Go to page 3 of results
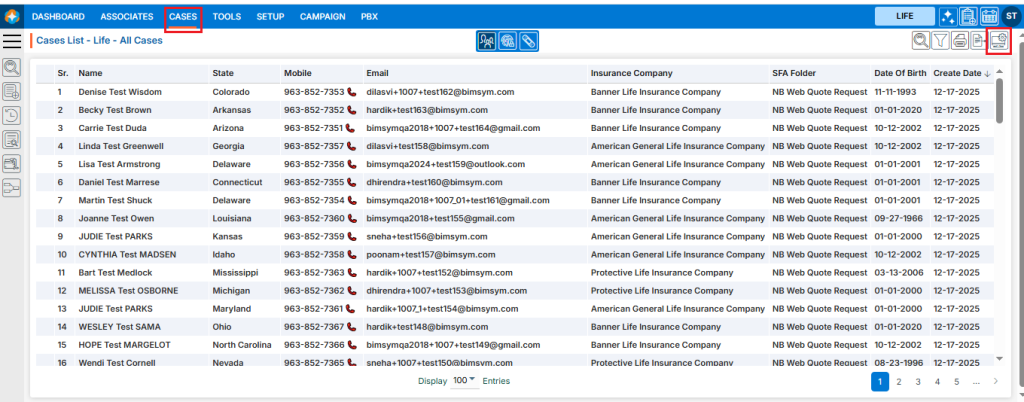This screenshot has height=402, width=1024. pyautogui.click(x=918, y=381)
